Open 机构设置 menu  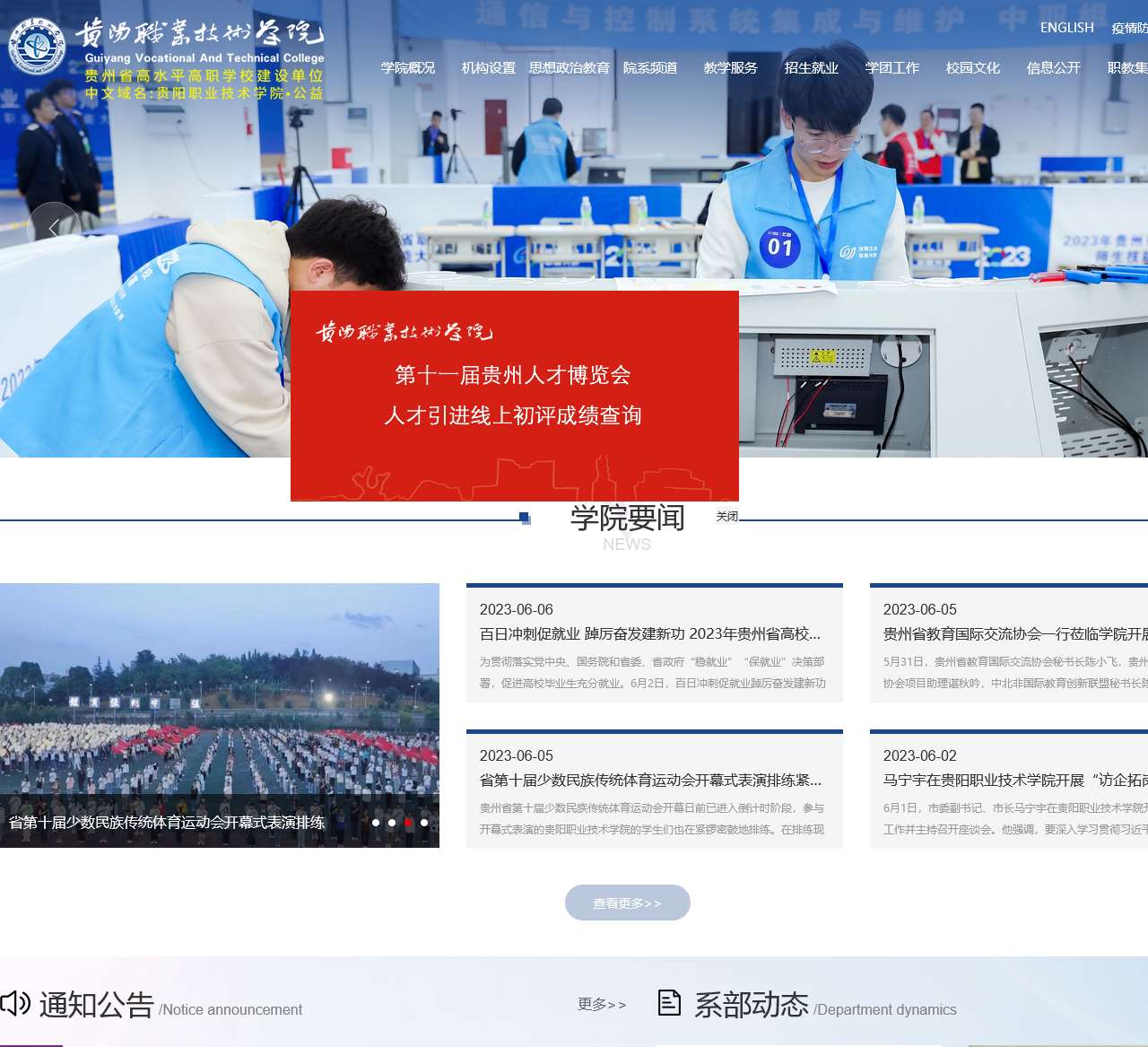coord(489,68)
